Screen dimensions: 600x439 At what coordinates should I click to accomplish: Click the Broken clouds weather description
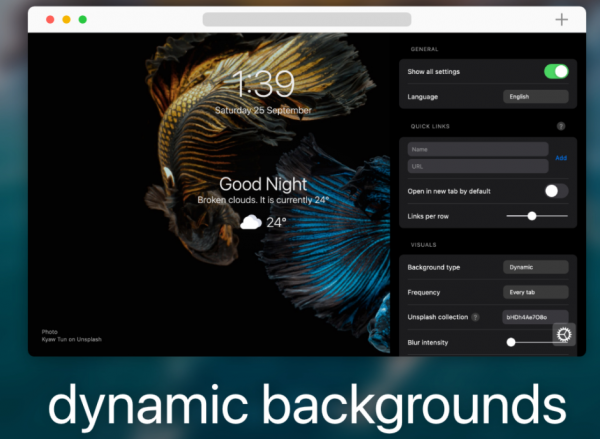coord(263,200)
